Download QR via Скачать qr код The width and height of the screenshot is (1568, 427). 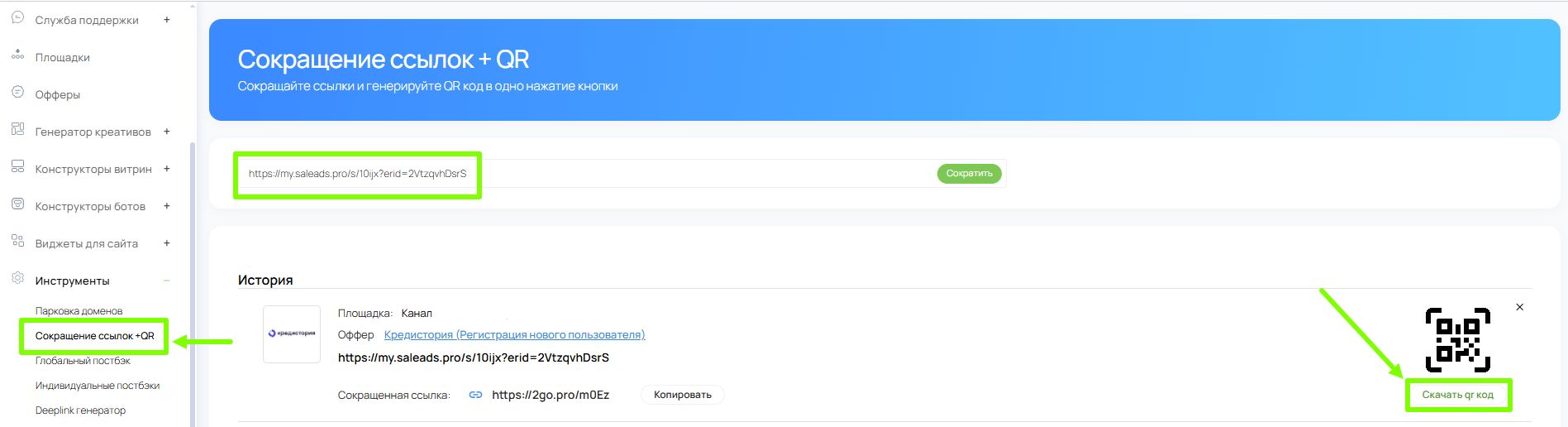[1457, 396]
